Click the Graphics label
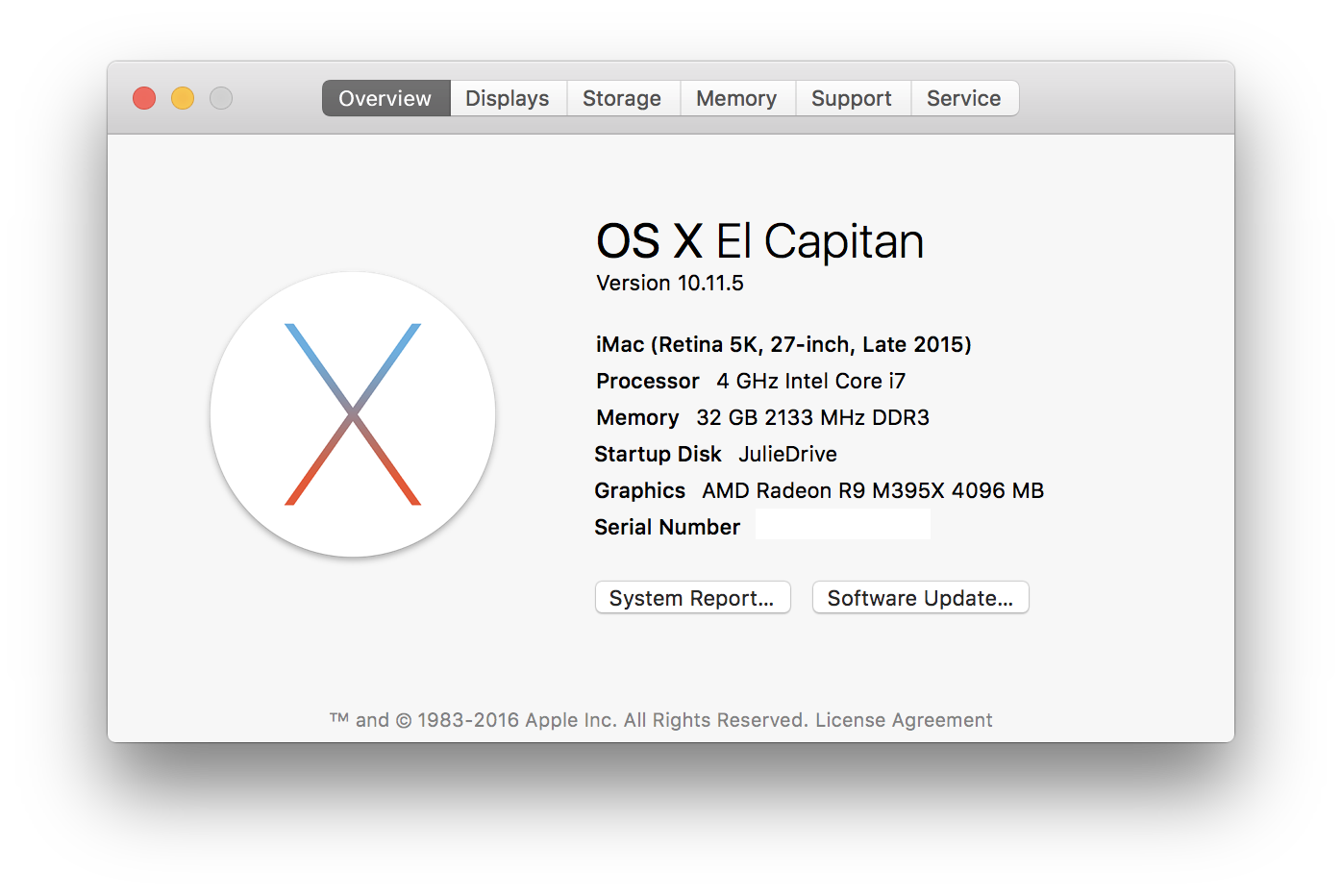Image resolution: width=1342 pixels, height=896 pixels. 640,490
